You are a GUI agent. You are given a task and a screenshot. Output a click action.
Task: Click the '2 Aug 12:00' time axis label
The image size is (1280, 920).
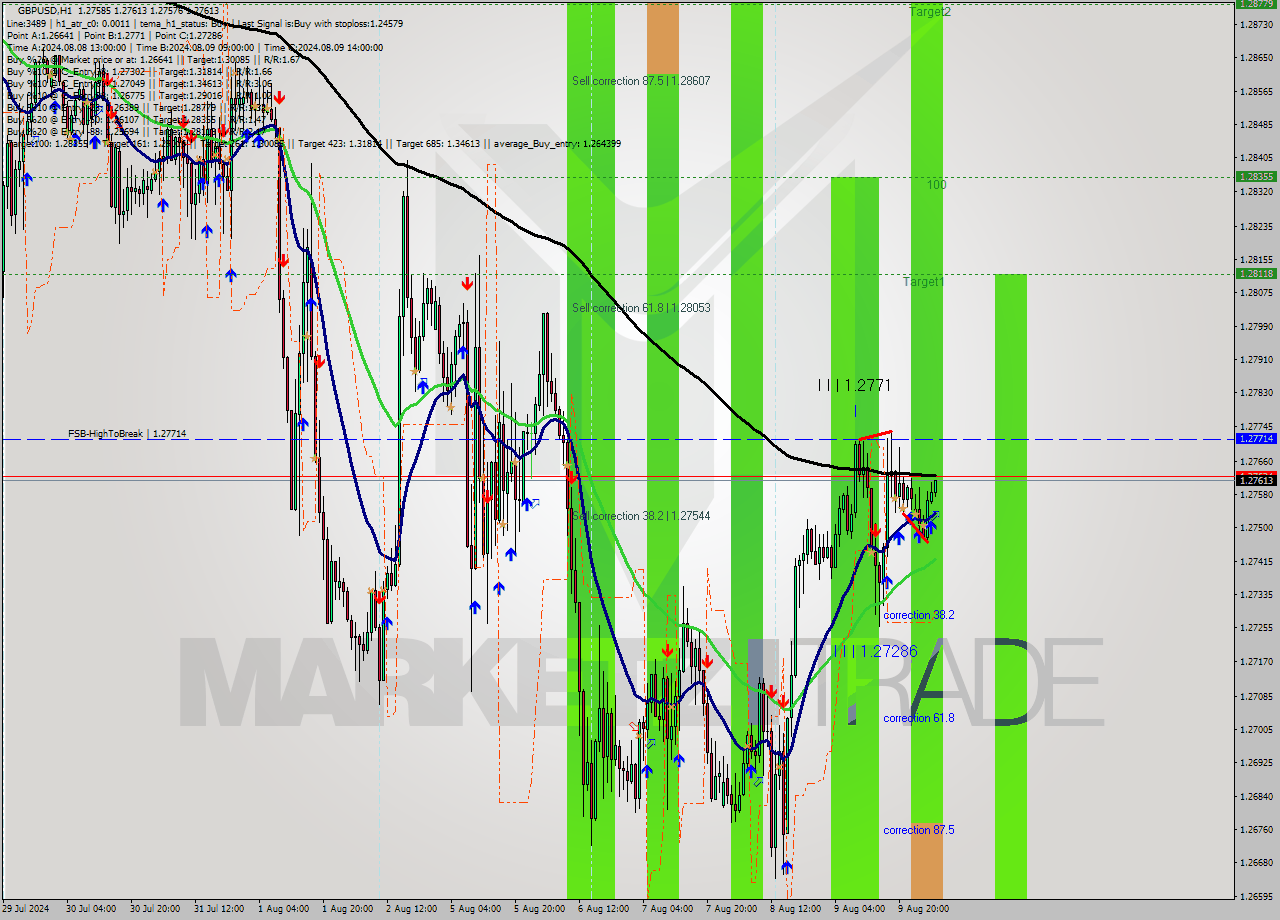pos(411,909)
